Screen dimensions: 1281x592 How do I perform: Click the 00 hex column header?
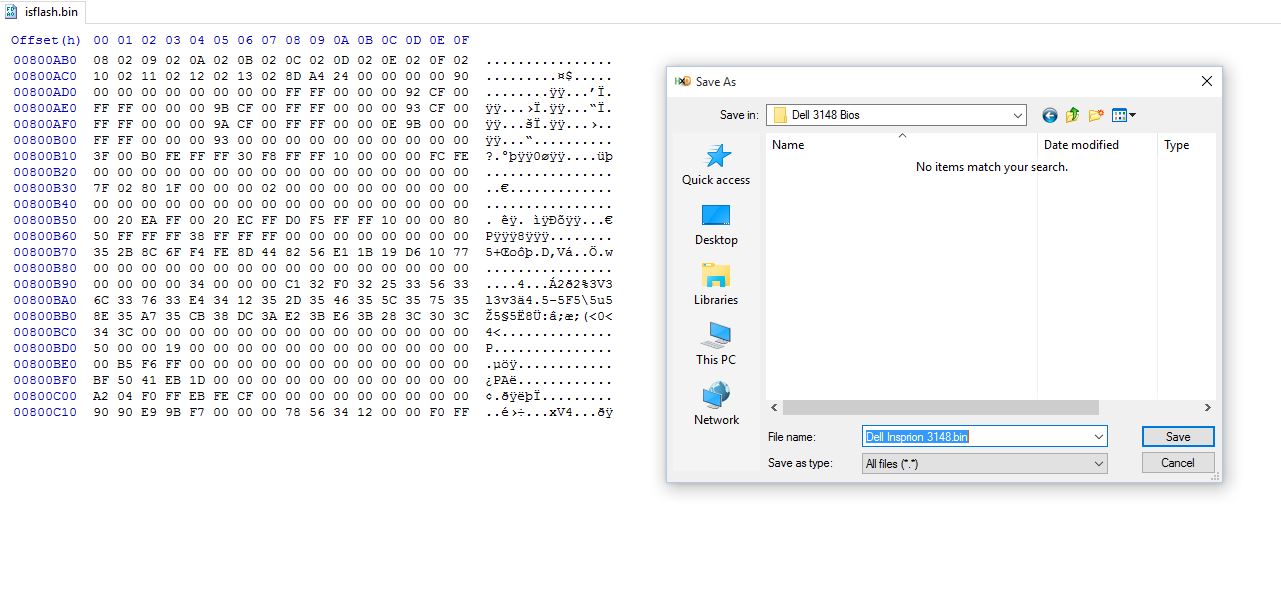(x=101, y=41)
